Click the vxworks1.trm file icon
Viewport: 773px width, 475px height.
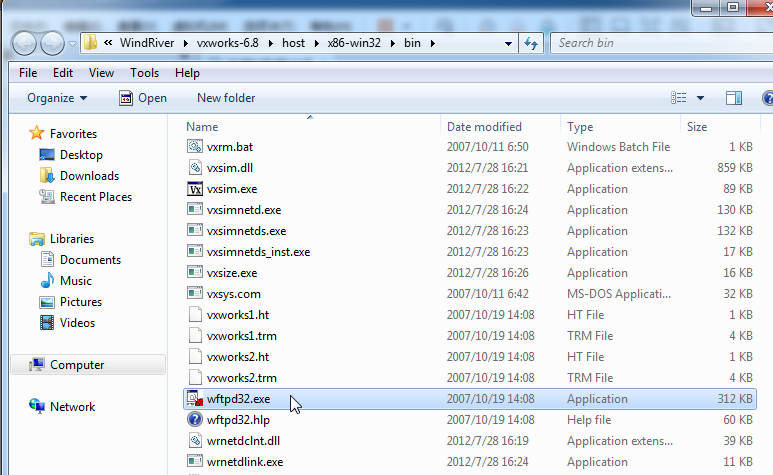coord(195,336)
